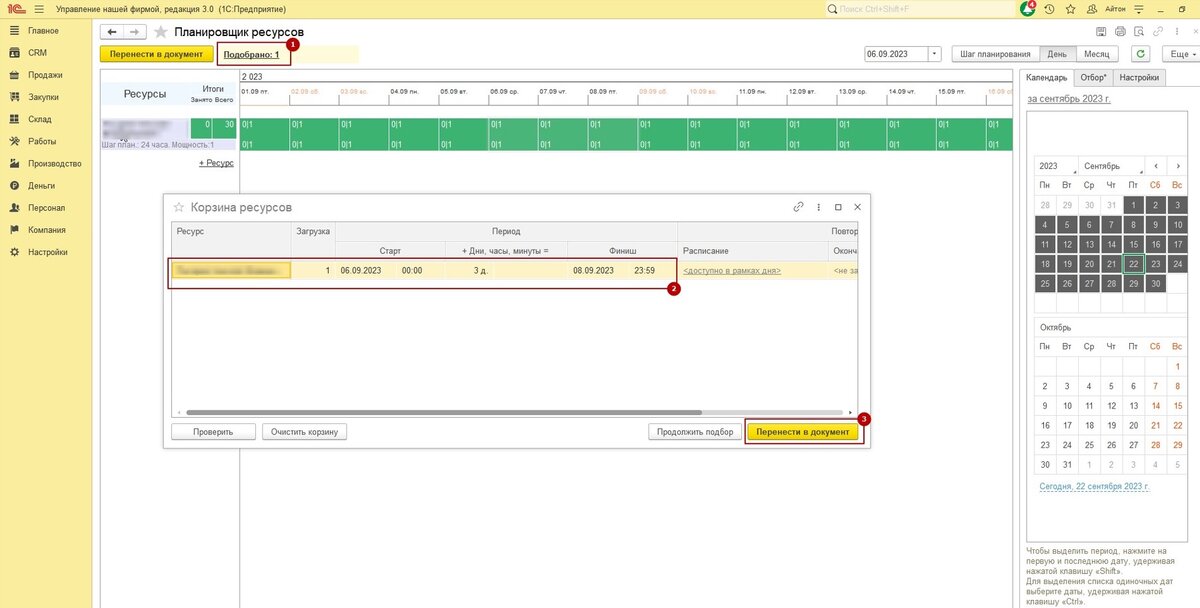Expand the Еще menu
1200x608 pixels.
[1180, 54]
